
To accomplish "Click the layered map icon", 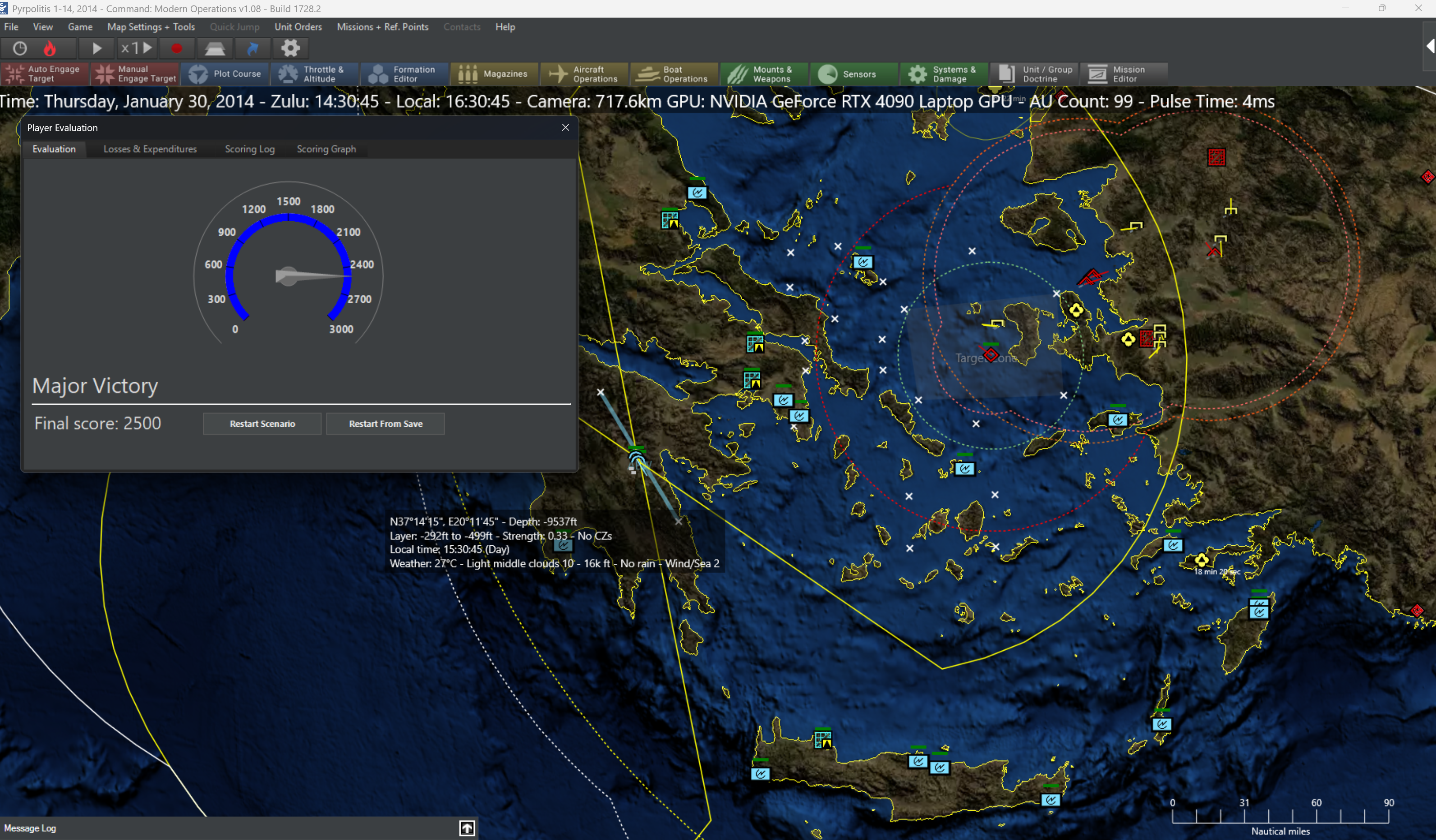I will click(215, 48).
